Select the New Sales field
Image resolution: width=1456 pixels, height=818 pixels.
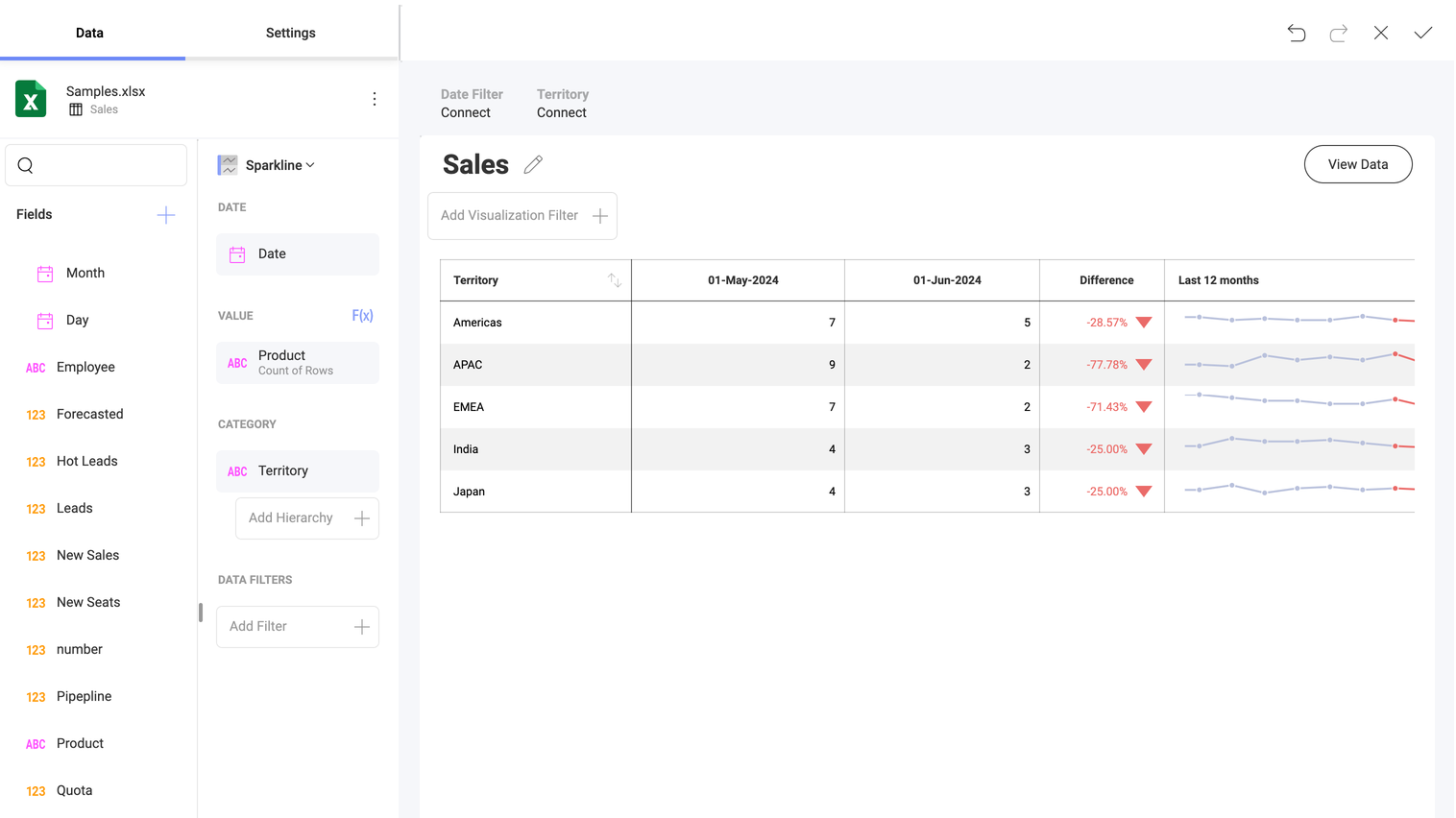[x=87, y=556]
